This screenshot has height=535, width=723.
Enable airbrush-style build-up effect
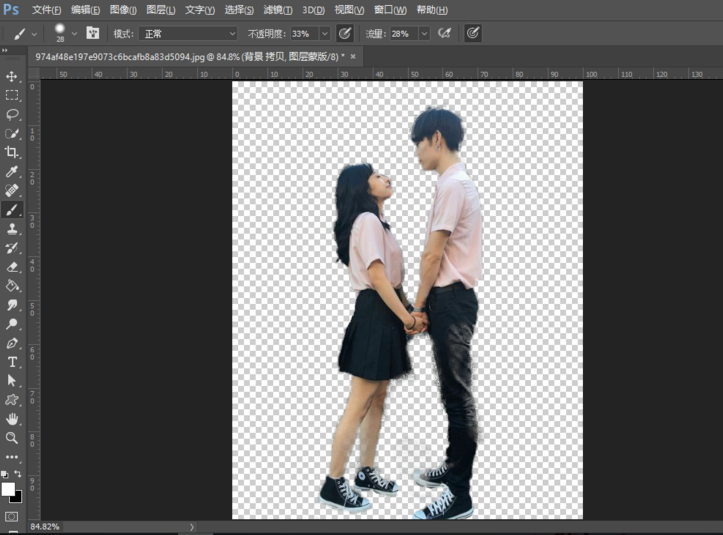[x=445, y=33]
